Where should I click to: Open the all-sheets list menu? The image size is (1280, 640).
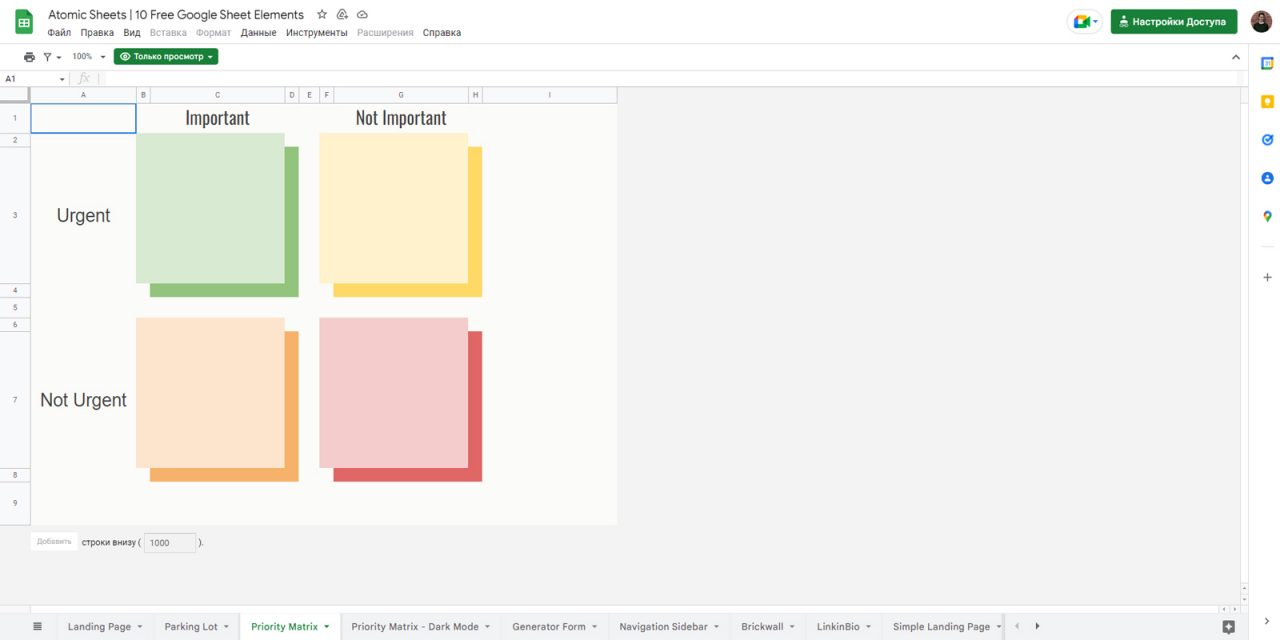[37, 626]
